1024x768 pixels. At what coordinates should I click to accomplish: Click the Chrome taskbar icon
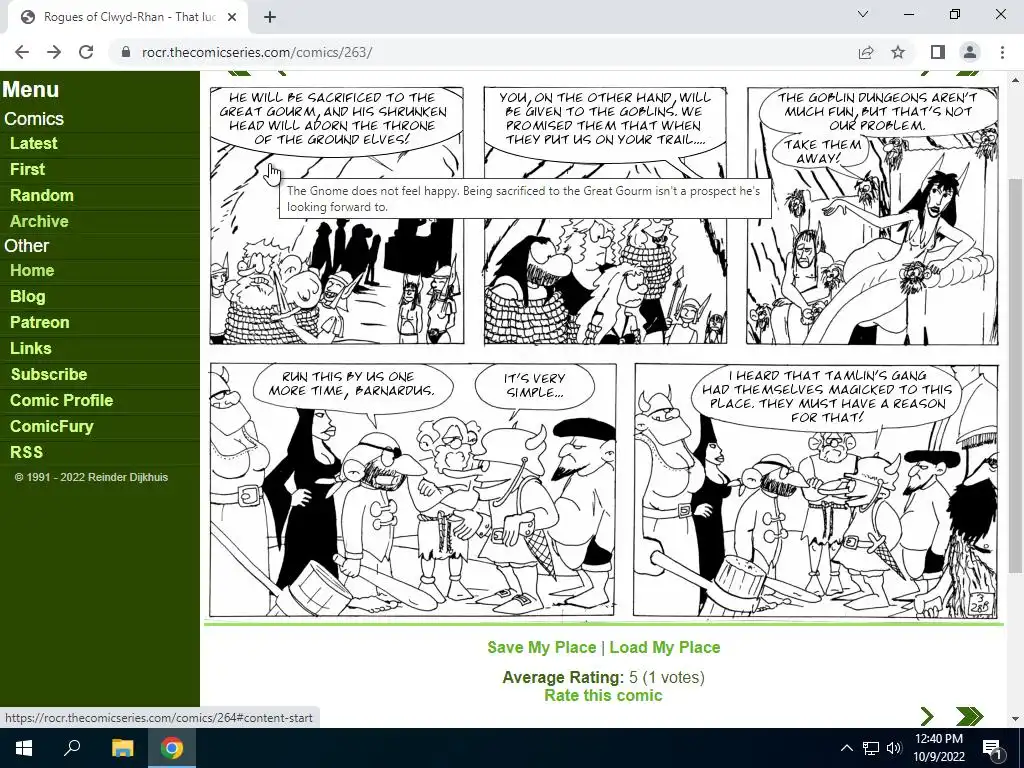click(x=172, y=748)
